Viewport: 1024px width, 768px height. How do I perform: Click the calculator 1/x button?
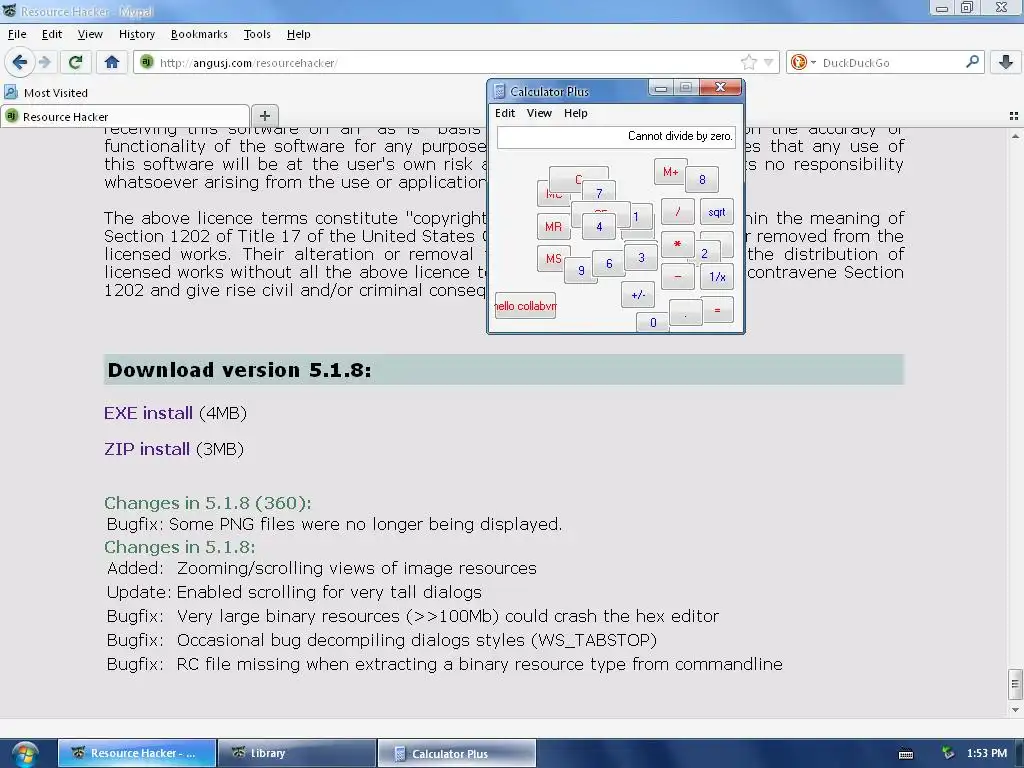pos(717,277)
